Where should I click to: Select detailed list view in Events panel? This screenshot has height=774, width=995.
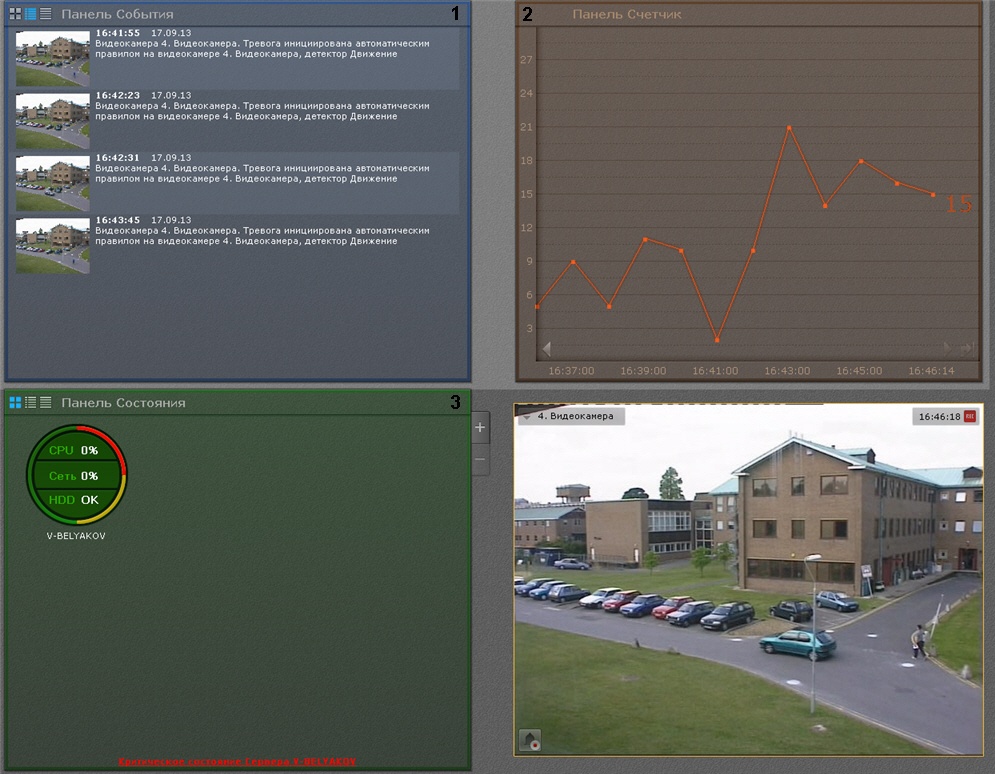tap(30, 14)
